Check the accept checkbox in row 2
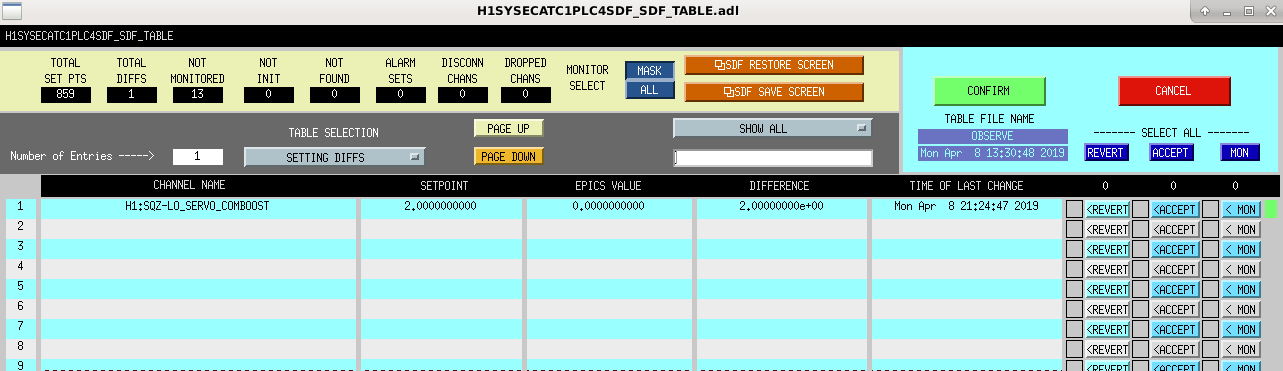This screenshot has height=371, width=1283. click(1140, 229)
